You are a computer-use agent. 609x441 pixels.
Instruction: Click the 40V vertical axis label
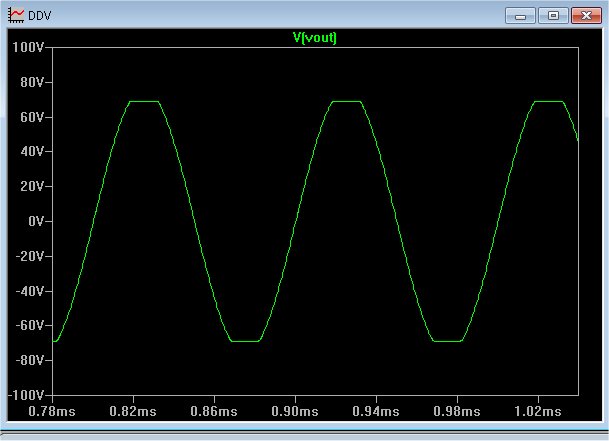point(32,151)
